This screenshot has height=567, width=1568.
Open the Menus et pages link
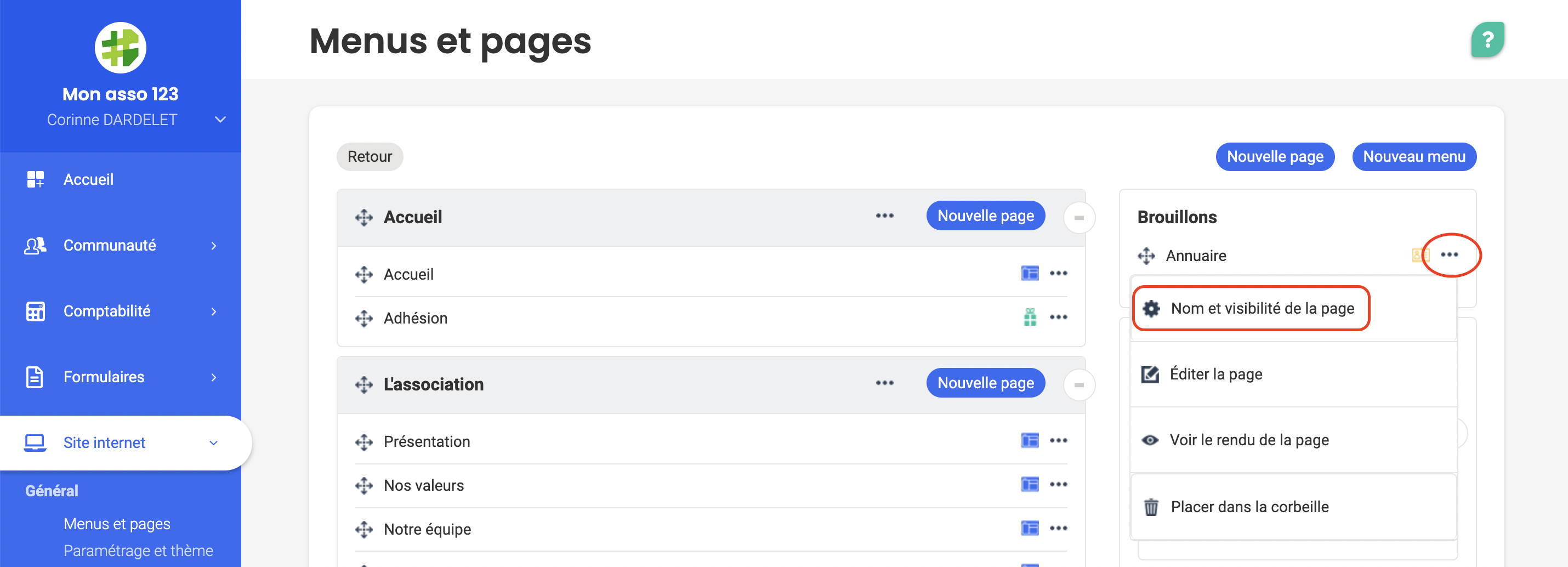117,524
